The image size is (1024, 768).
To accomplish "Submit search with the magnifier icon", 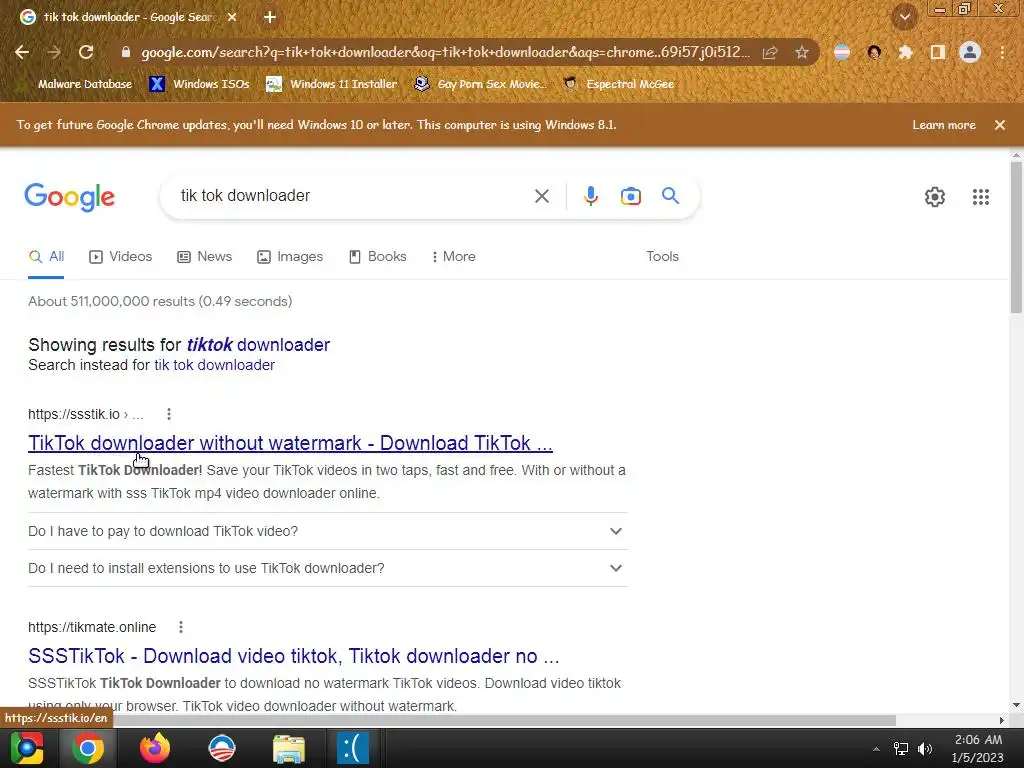I will tap(670, 195).
